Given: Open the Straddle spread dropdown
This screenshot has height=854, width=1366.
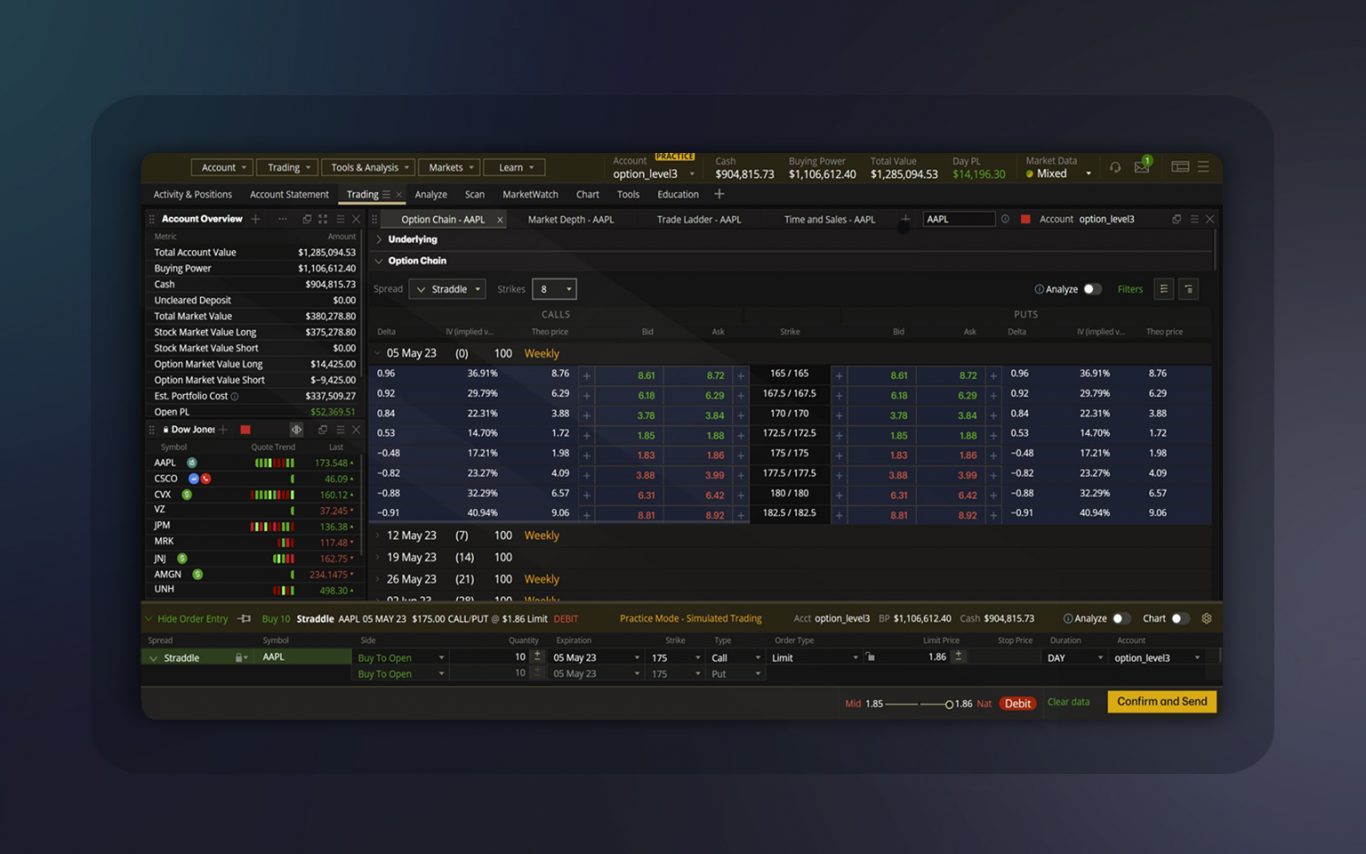Looking at the screenshot, I should [x=447, y=288].
